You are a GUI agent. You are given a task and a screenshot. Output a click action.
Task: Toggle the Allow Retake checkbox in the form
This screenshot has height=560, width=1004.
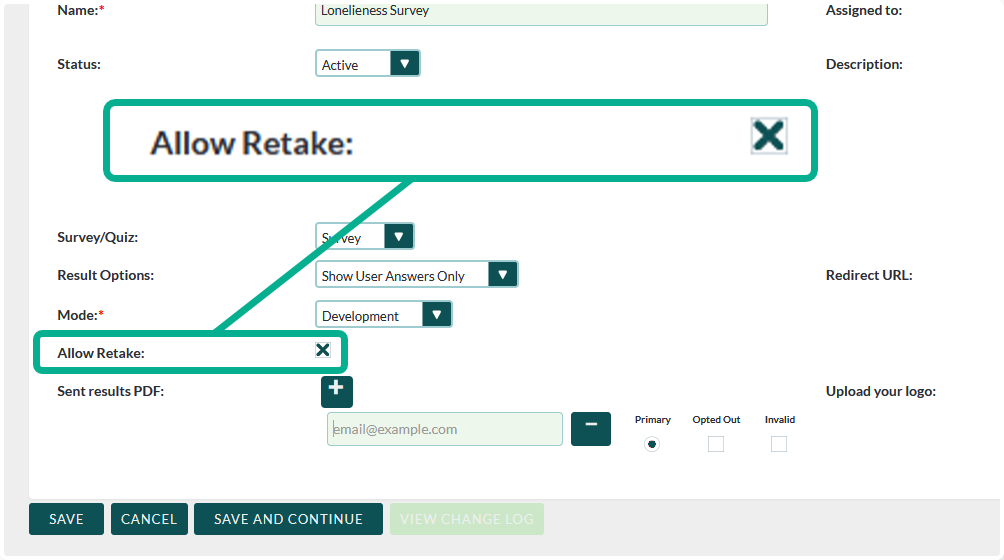coord(323,350)
